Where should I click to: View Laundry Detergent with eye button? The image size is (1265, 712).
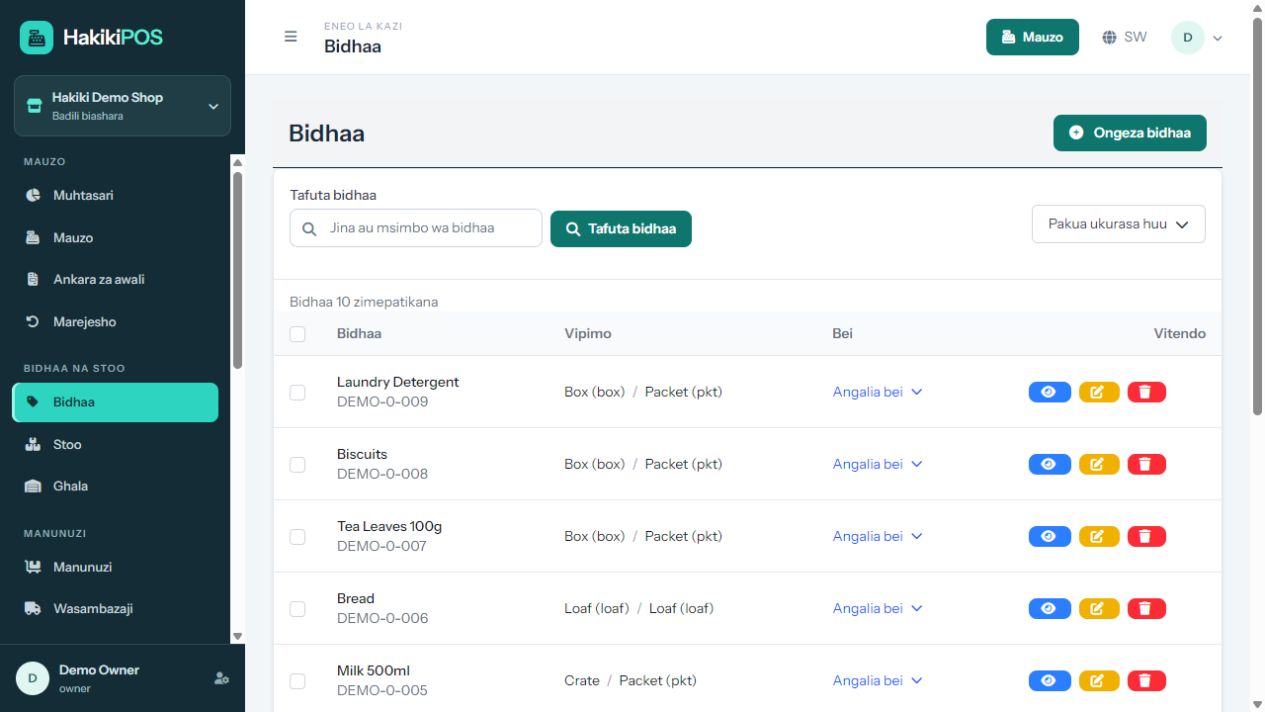1049,392
